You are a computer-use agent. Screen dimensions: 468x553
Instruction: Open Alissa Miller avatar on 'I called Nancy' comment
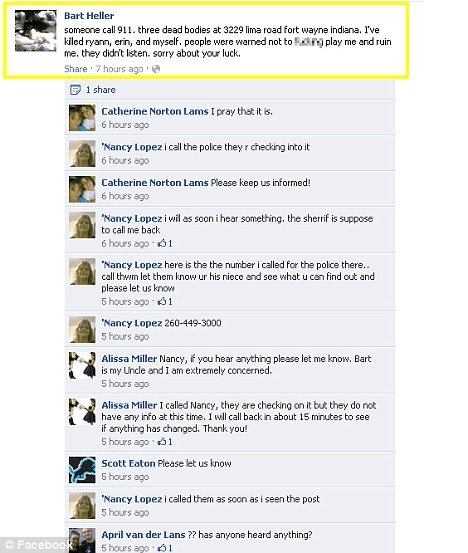[x=82, y=412]
